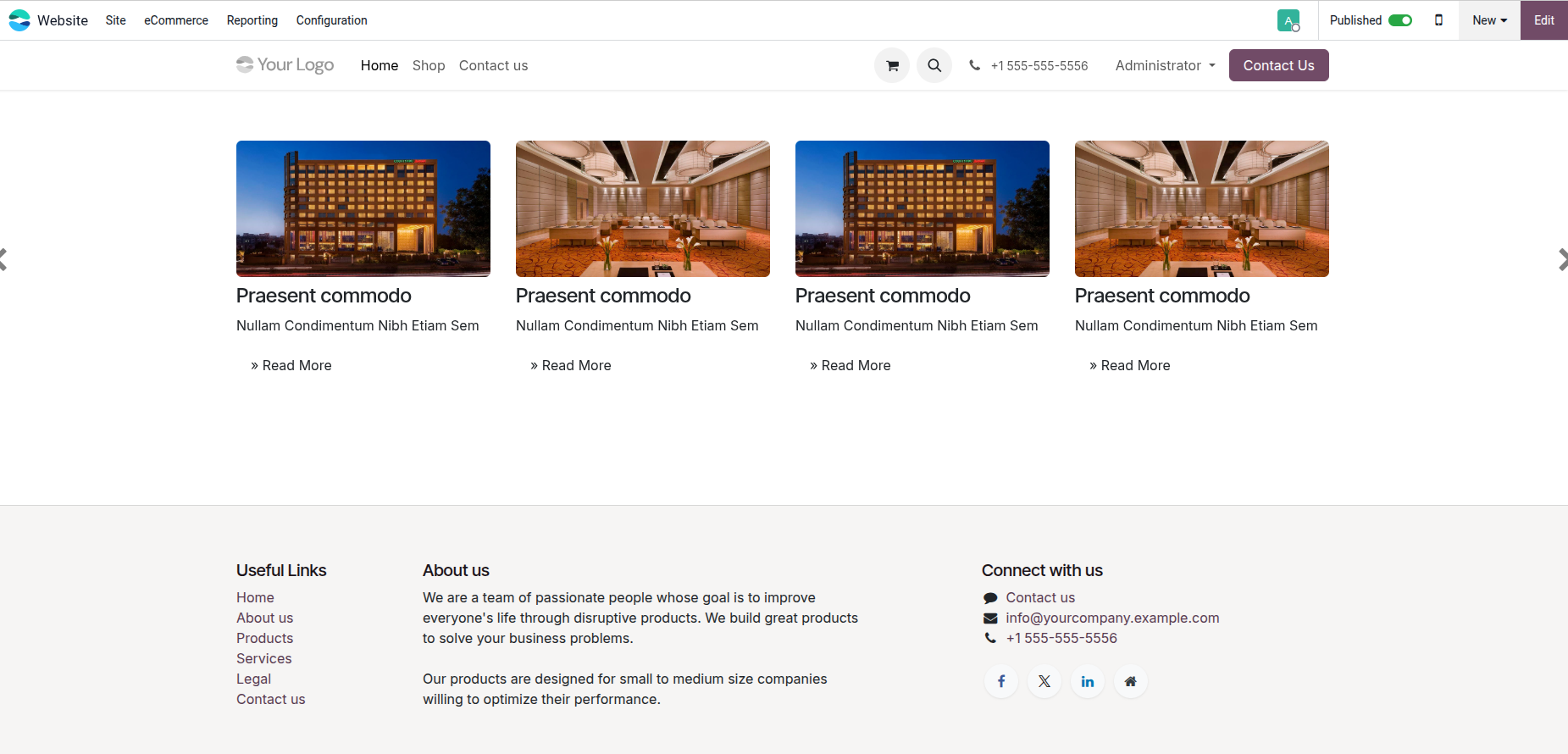Click the header phone icon

(975, 65)
